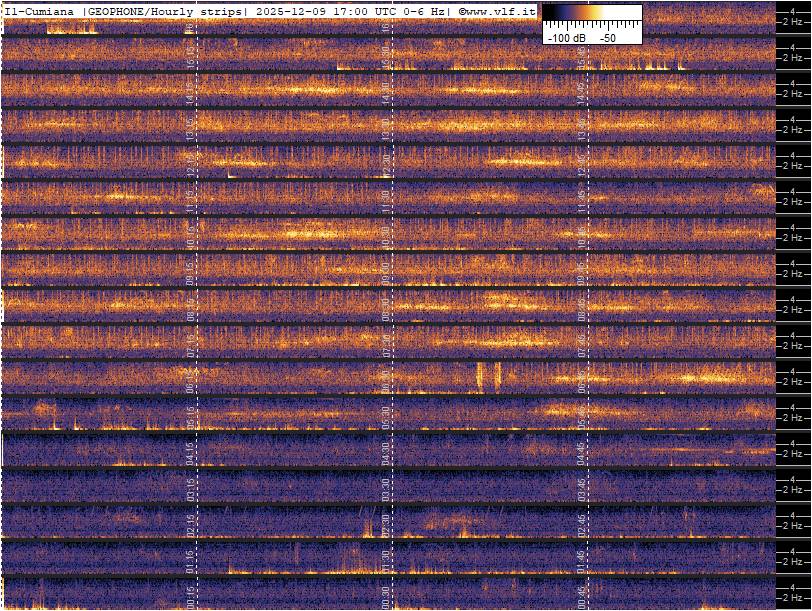
Task: Click the 05:15 time marker
Action: coord(192,415)
